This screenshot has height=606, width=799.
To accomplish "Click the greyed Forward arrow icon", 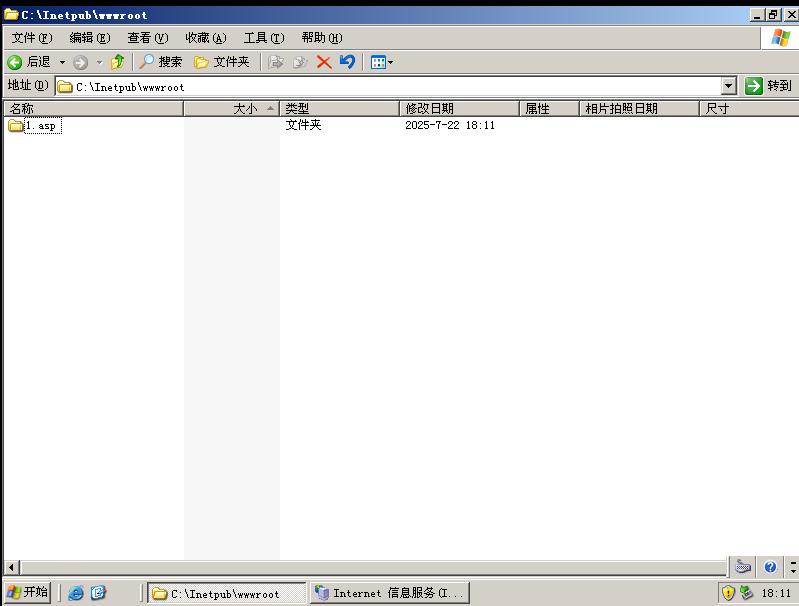I will [x=81, y=63].
